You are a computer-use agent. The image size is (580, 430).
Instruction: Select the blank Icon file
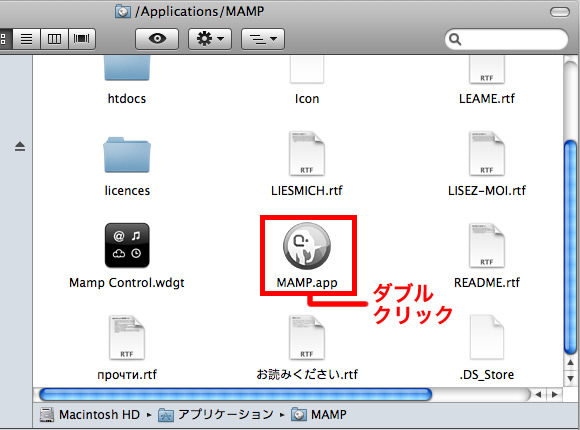[x=307, y=69]
